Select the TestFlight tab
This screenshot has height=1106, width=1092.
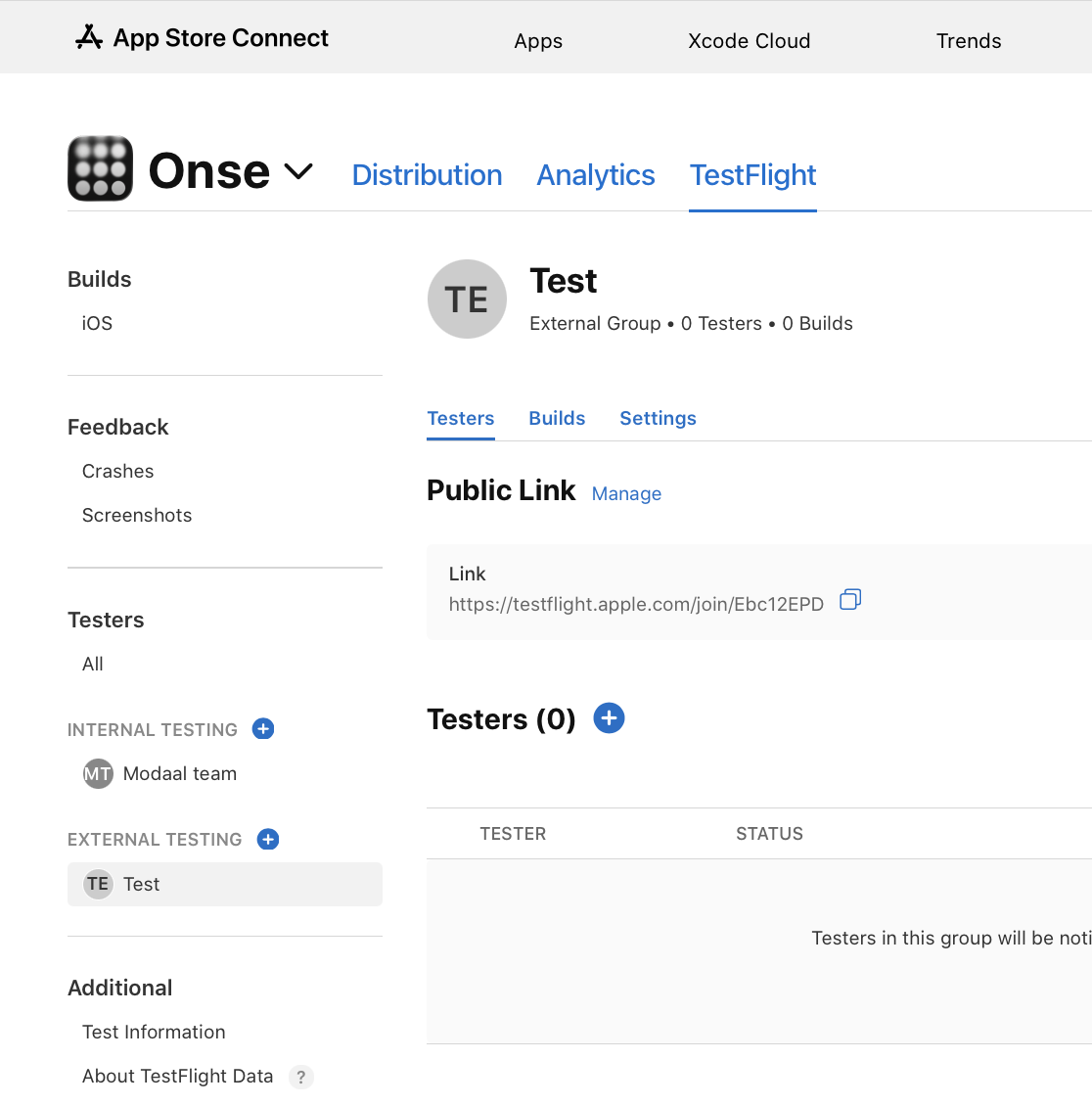coord(752,175)
